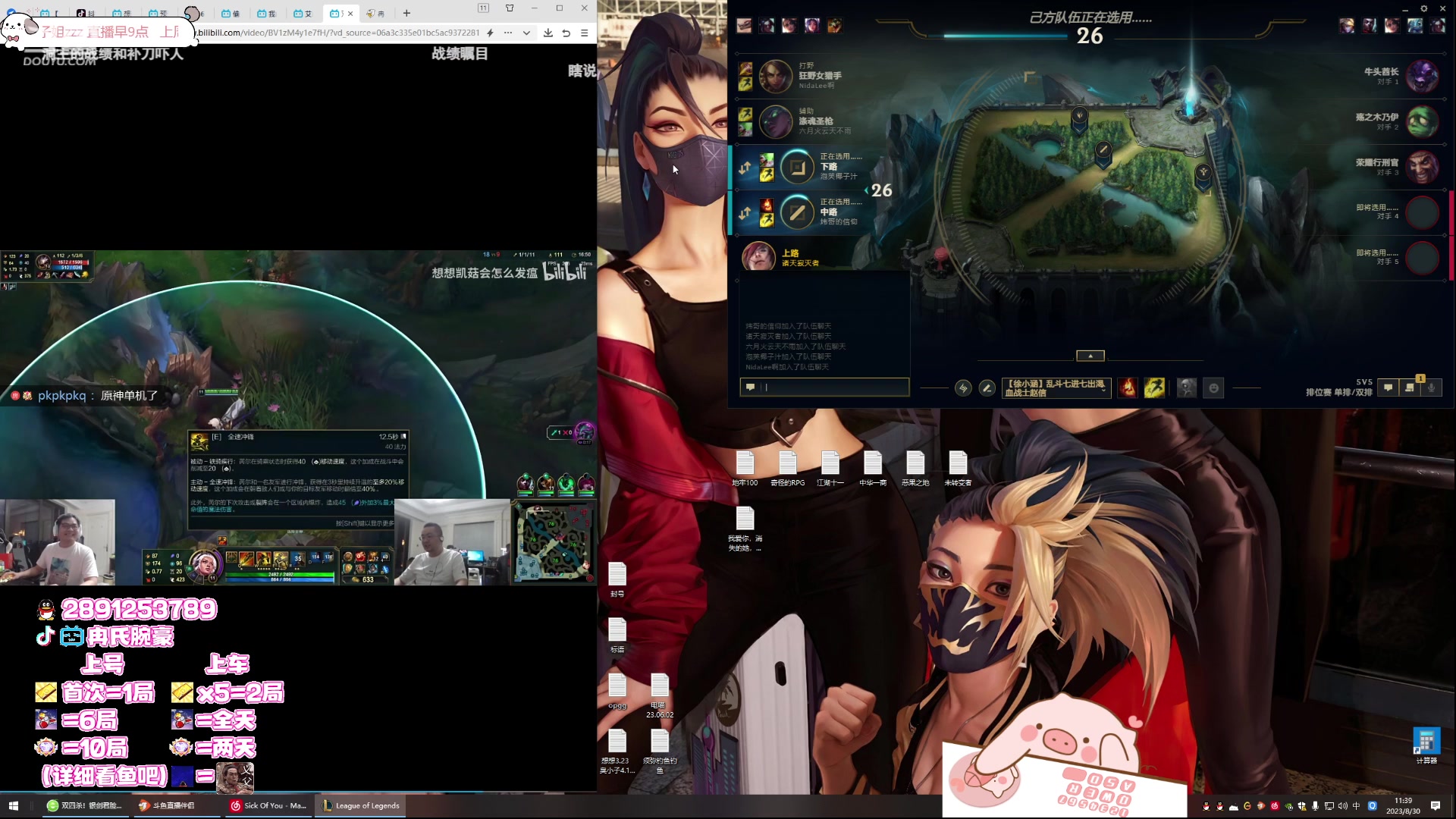
Task: Click in the team chat input field
Action: tap(824, 387)
